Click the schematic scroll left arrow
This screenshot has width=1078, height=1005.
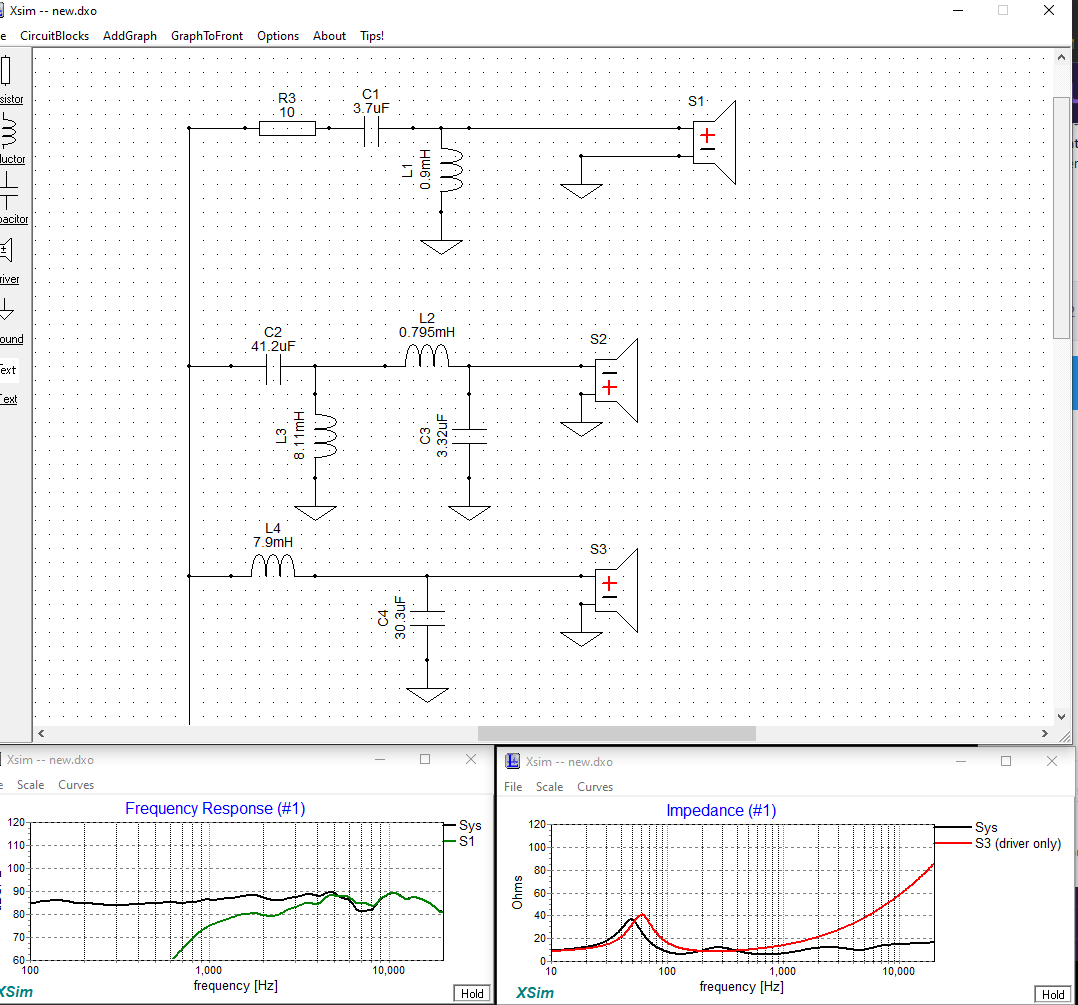41,733
